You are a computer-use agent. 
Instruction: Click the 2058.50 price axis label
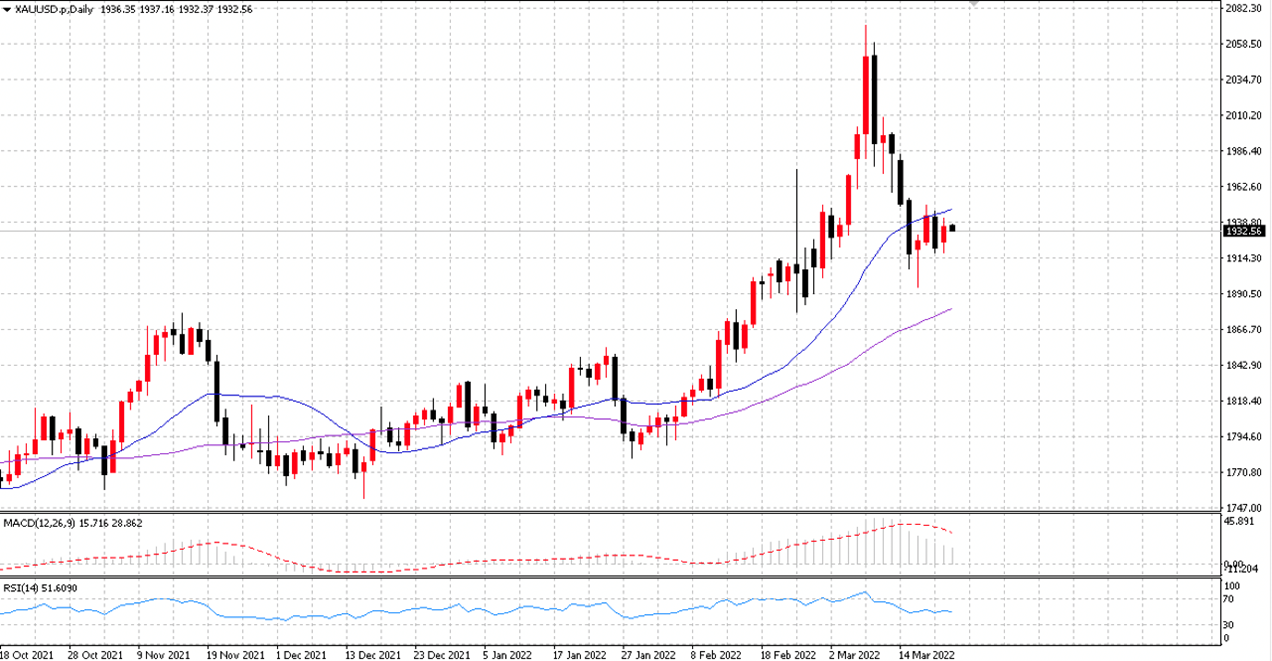point(1243,44)
